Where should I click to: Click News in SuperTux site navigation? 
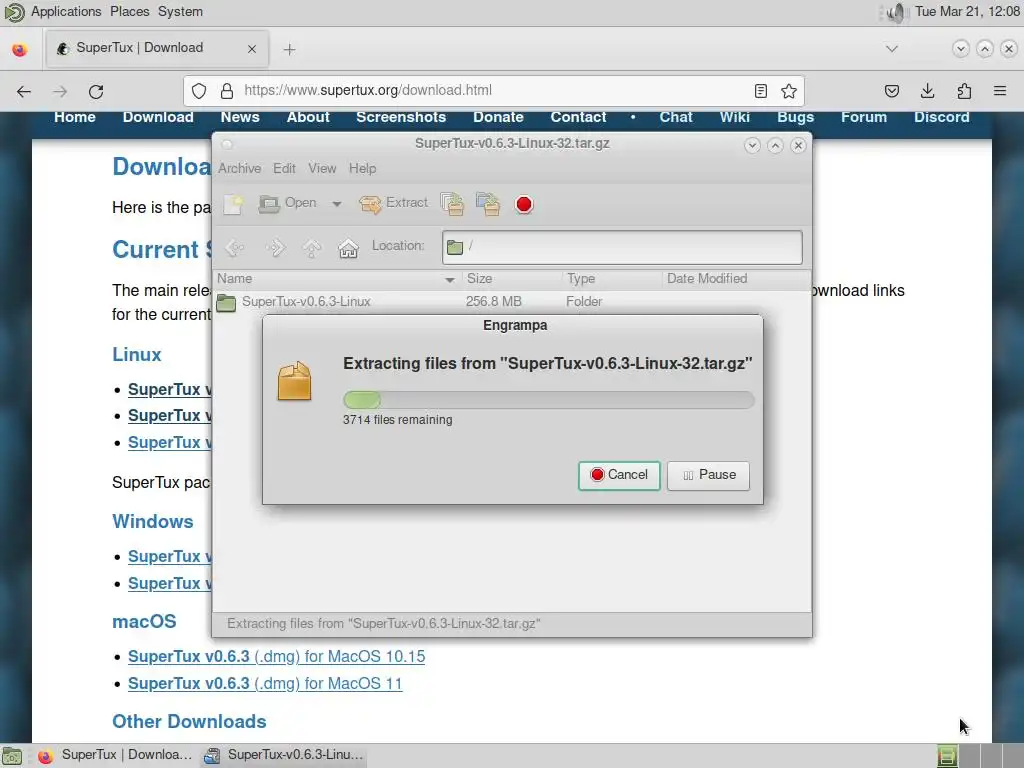tap(240, 117)
